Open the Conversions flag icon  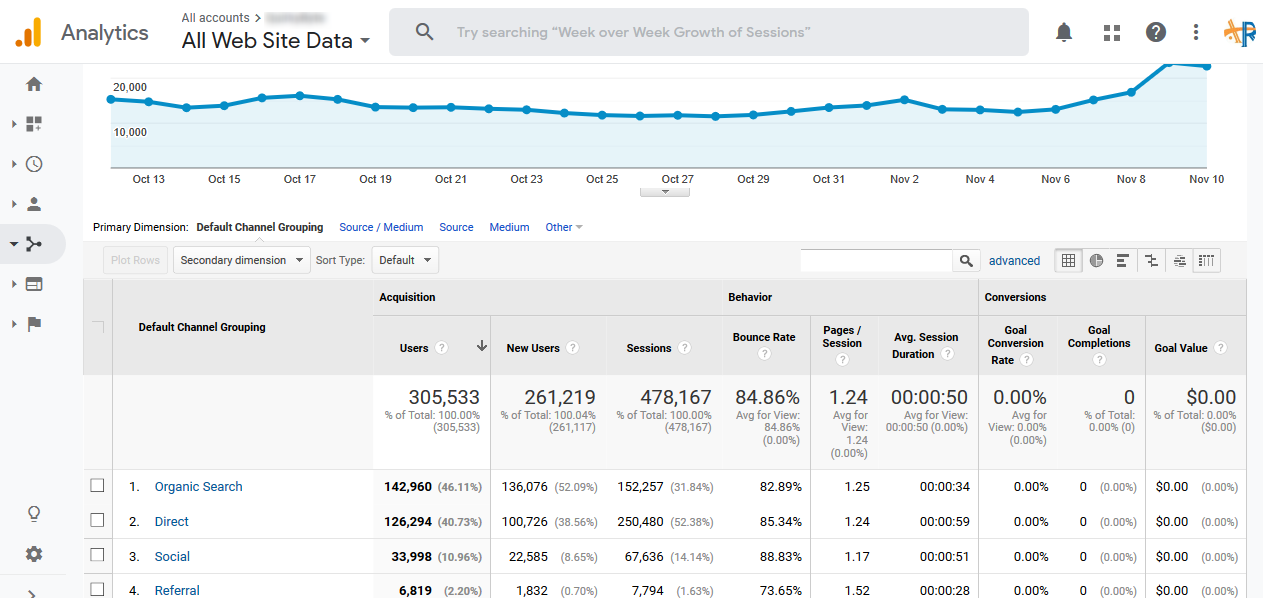tap(34, 324)
